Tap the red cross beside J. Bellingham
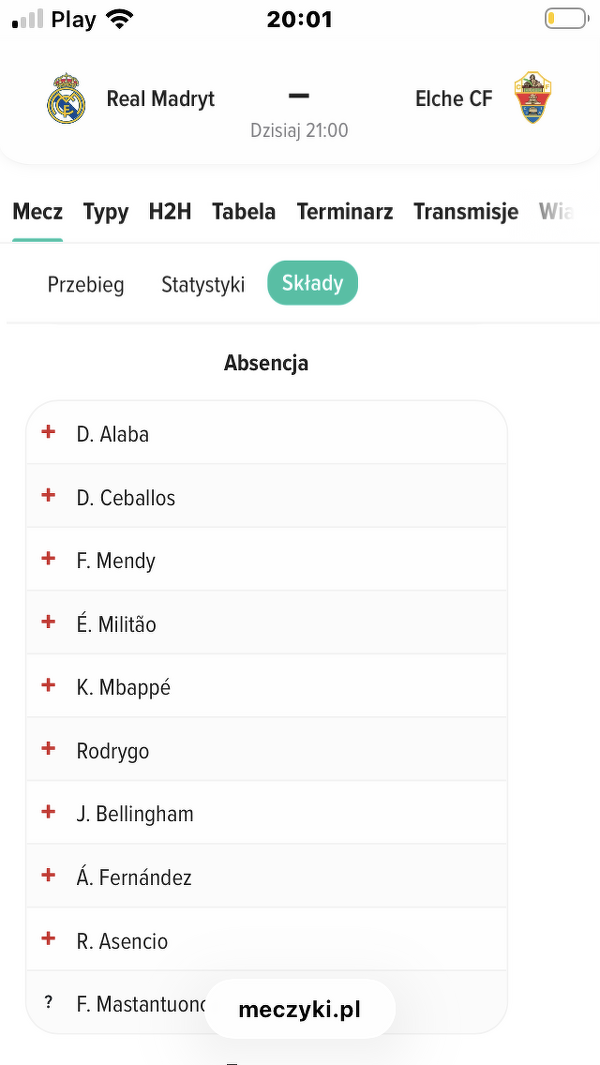The image size is (600, 1065). 48,812
